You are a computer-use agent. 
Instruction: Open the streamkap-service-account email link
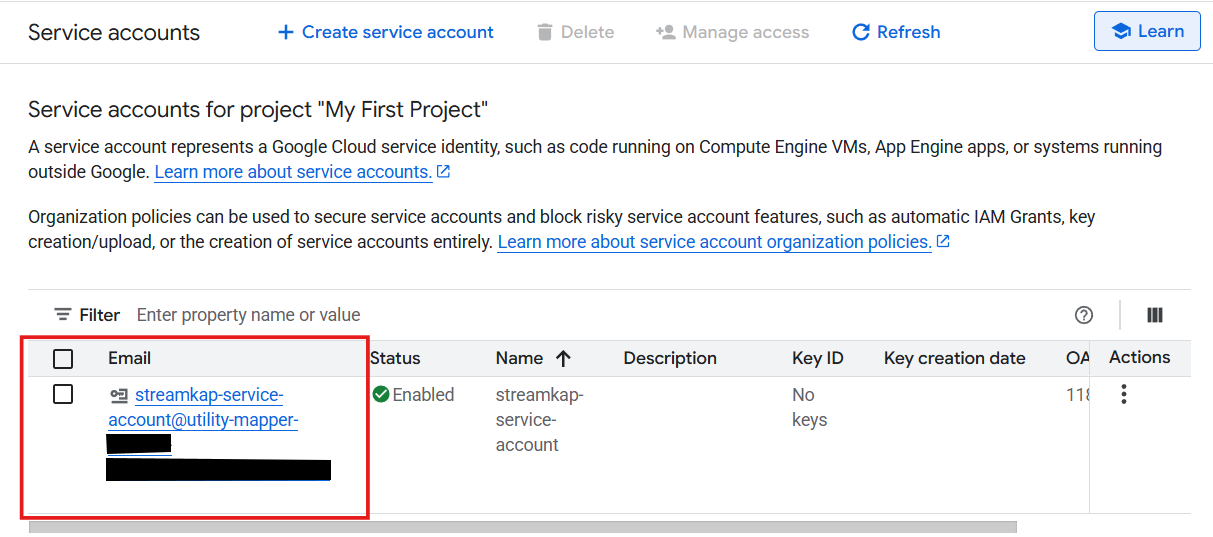point(203,408)
